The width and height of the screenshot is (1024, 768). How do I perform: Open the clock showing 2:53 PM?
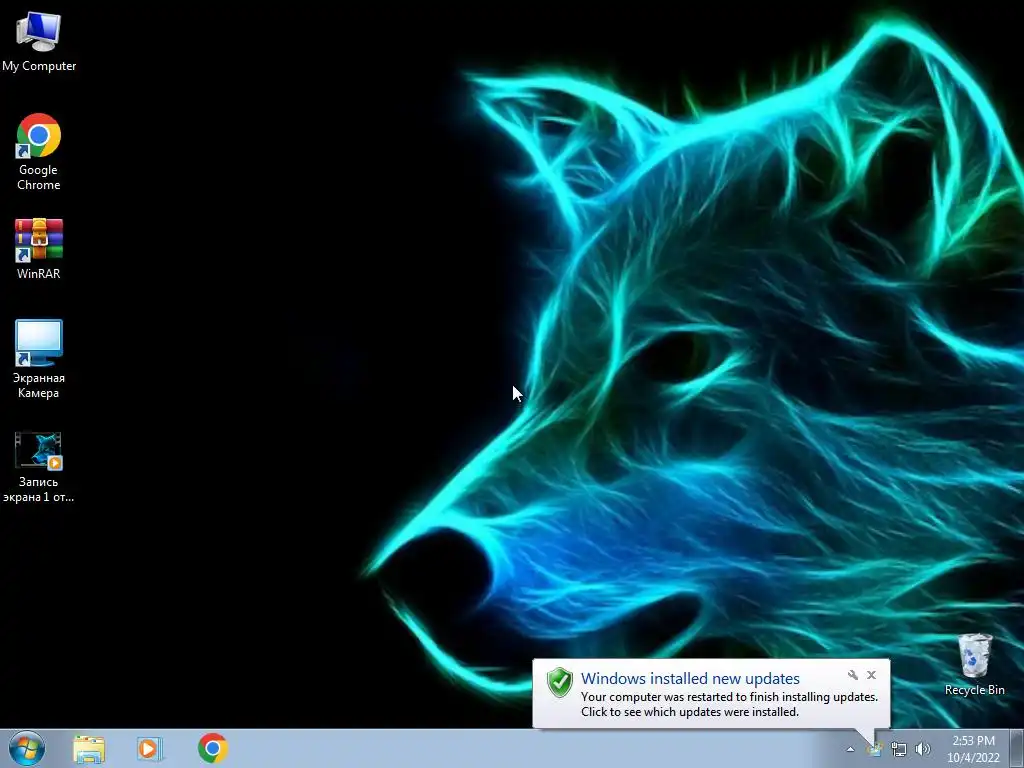973,749
